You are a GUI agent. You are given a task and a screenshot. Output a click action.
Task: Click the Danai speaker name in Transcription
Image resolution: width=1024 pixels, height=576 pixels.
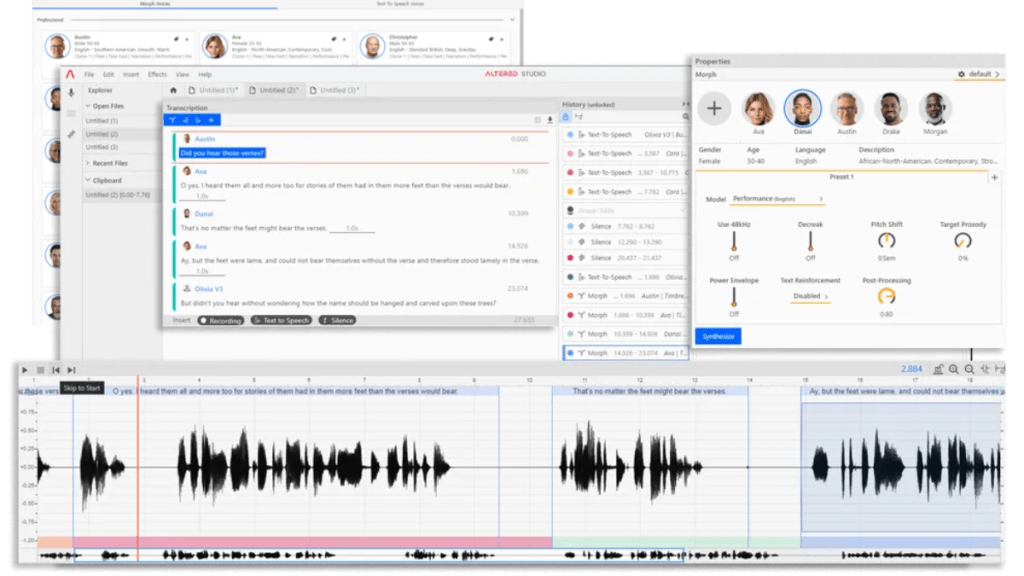coord(204,214)
